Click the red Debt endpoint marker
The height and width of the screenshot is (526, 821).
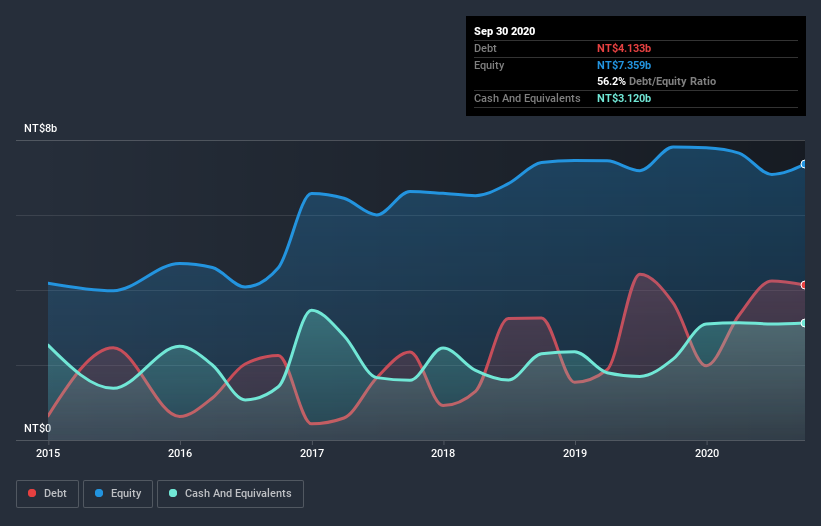point(804,285)
